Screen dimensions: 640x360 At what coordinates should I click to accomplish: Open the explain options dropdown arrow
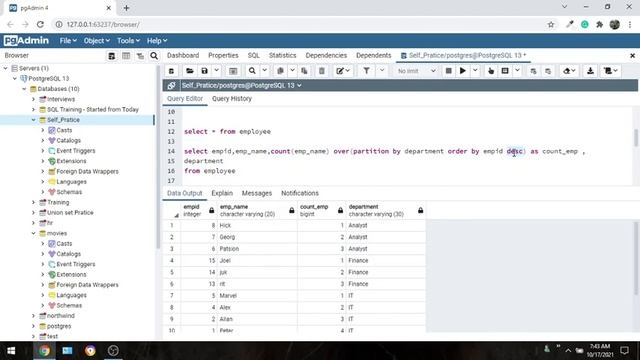[x=518, y=71]
